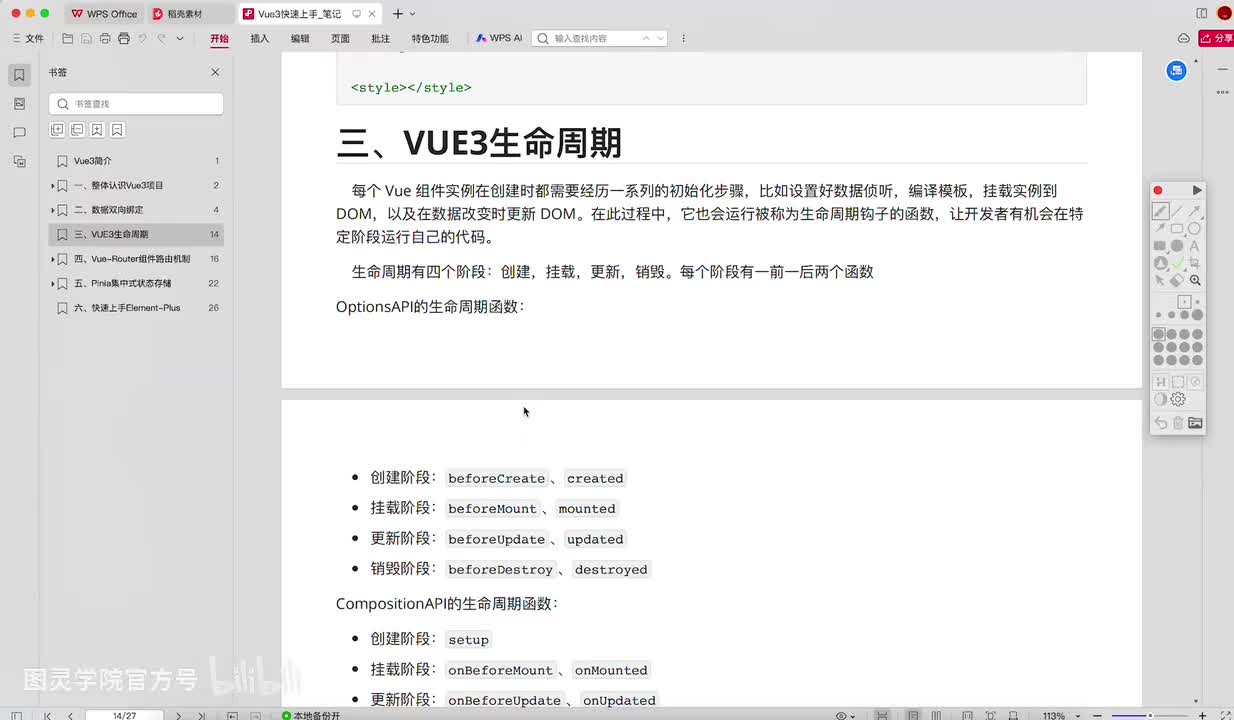Click the 本地备份开 status indicator
The image size is (1234, 720).
tap(311, 716)
